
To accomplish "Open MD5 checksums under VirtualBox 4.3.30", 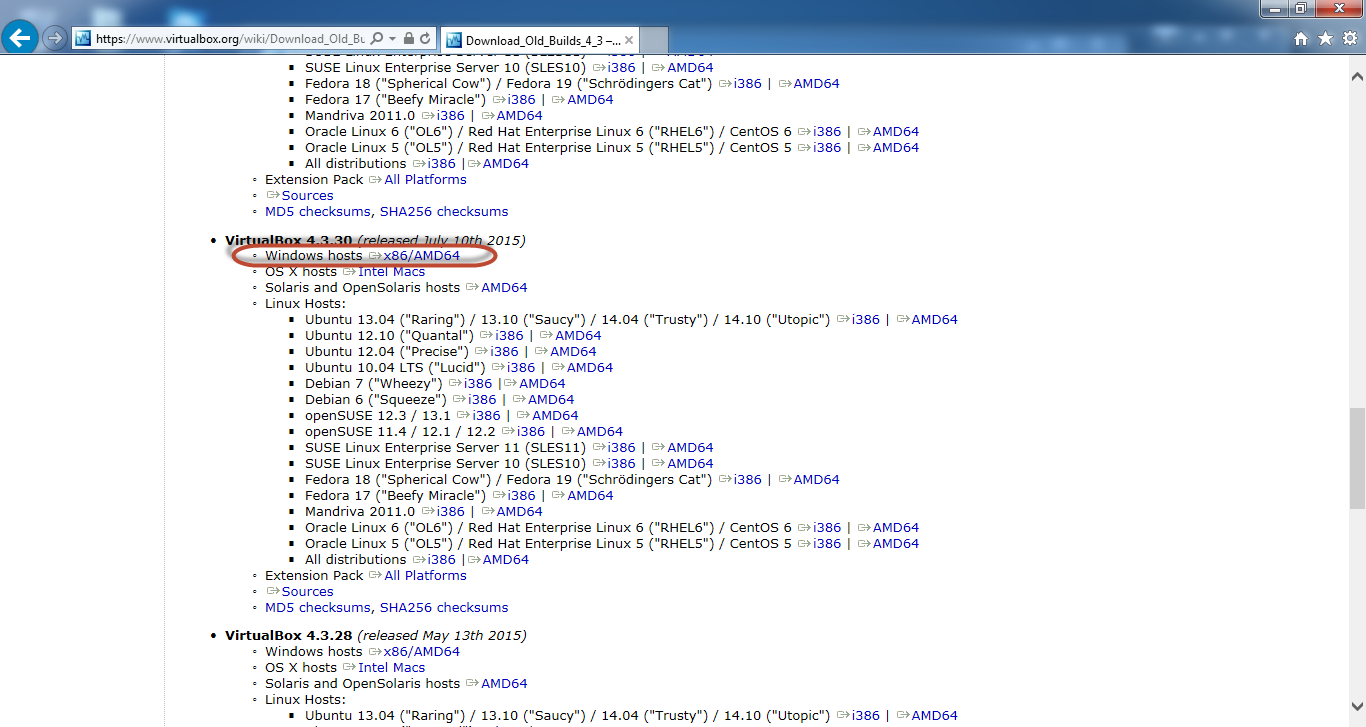I will pos(318,608).
